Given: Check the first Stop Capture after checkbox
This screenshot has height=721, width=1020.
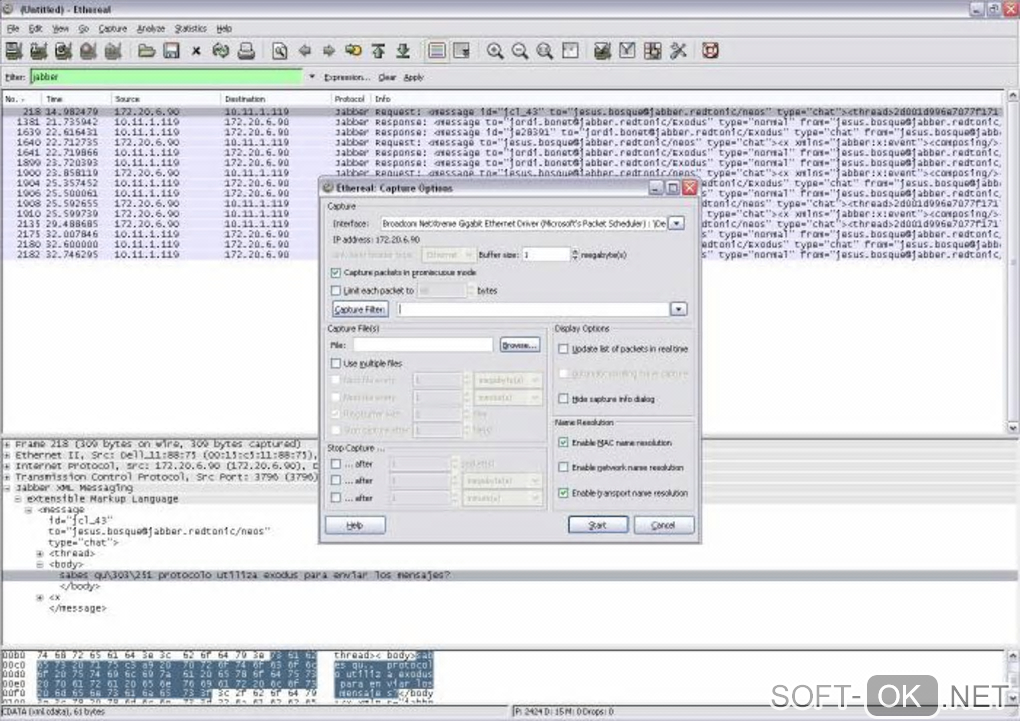Looking at the screenshot, I should click(x=336, y=464).
